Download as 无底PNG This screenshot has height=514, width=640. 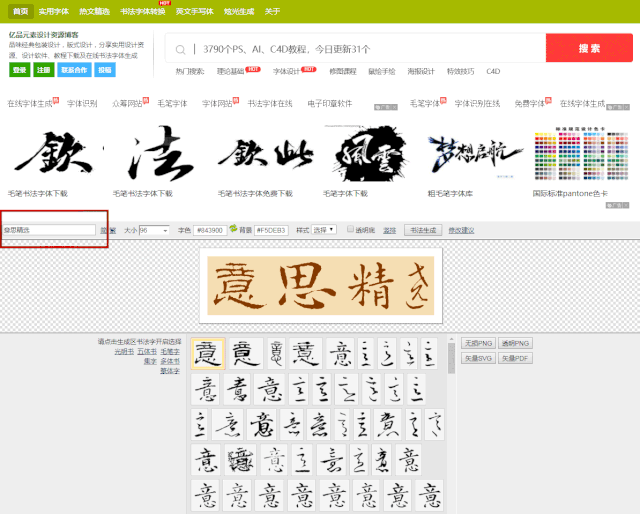(477, 343)
